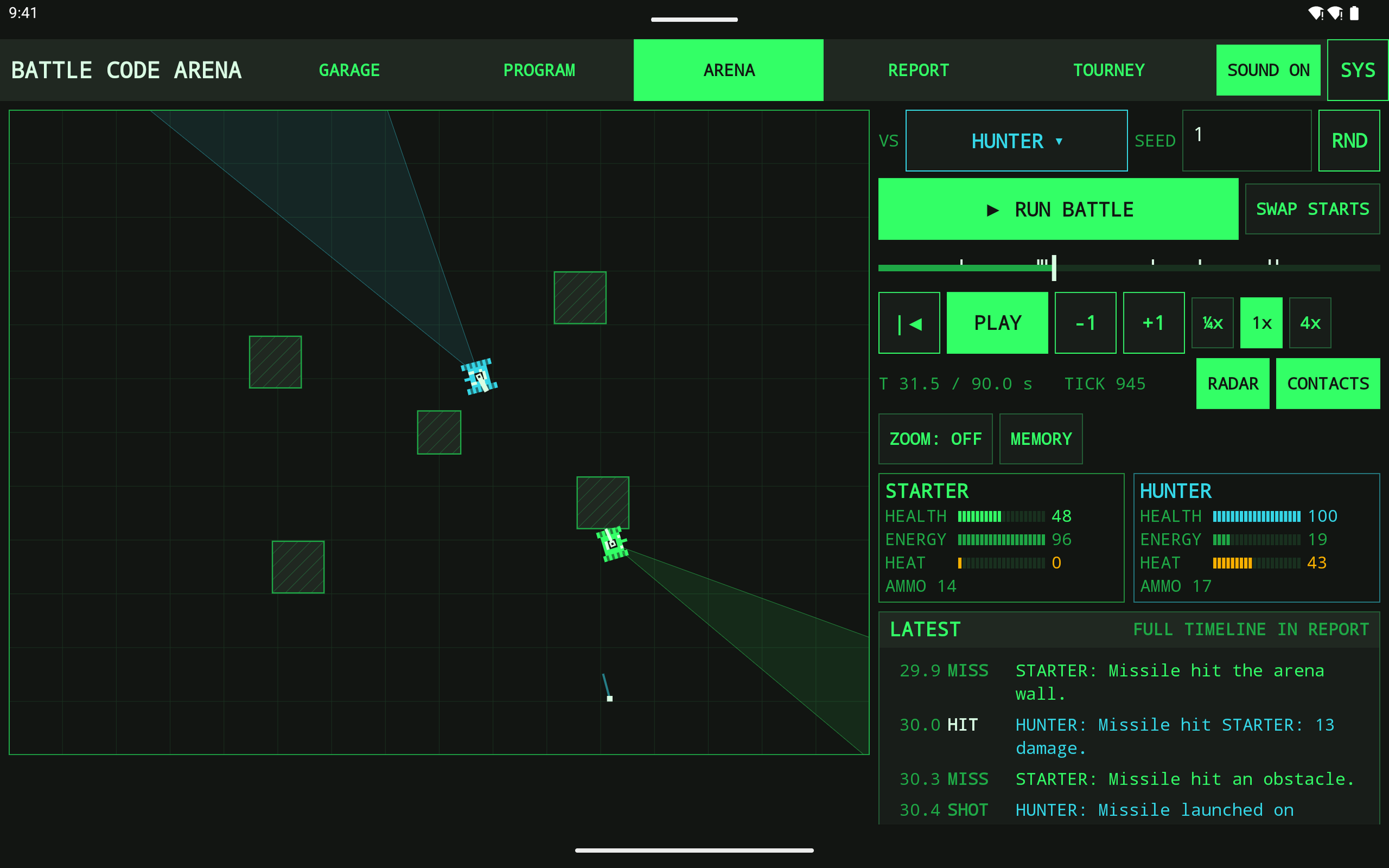Click the TICK 945 readout
1389x868 pixels.
click(1104, 384)
